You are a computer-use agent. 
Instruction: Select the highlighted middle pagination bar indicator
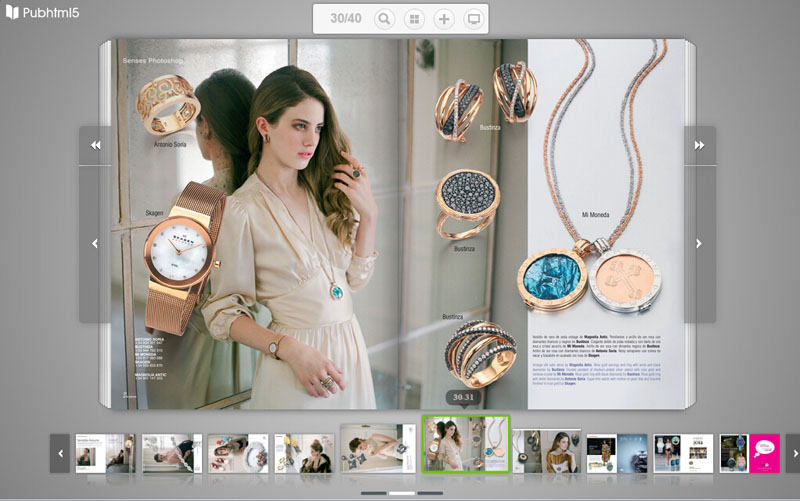tap(402, 493)
